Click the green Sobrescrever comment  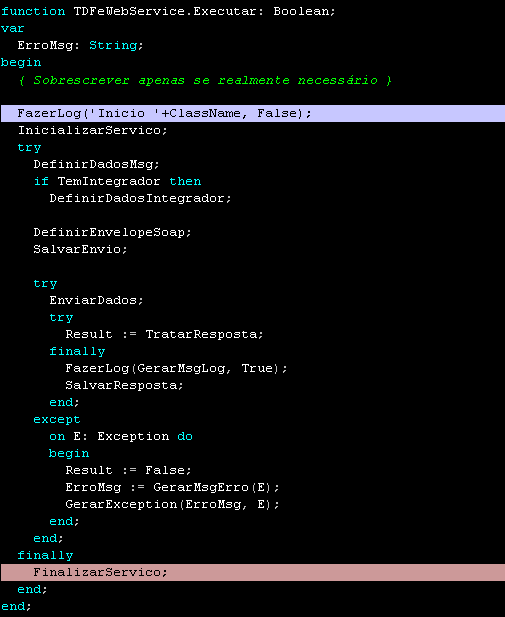[205, 80]
